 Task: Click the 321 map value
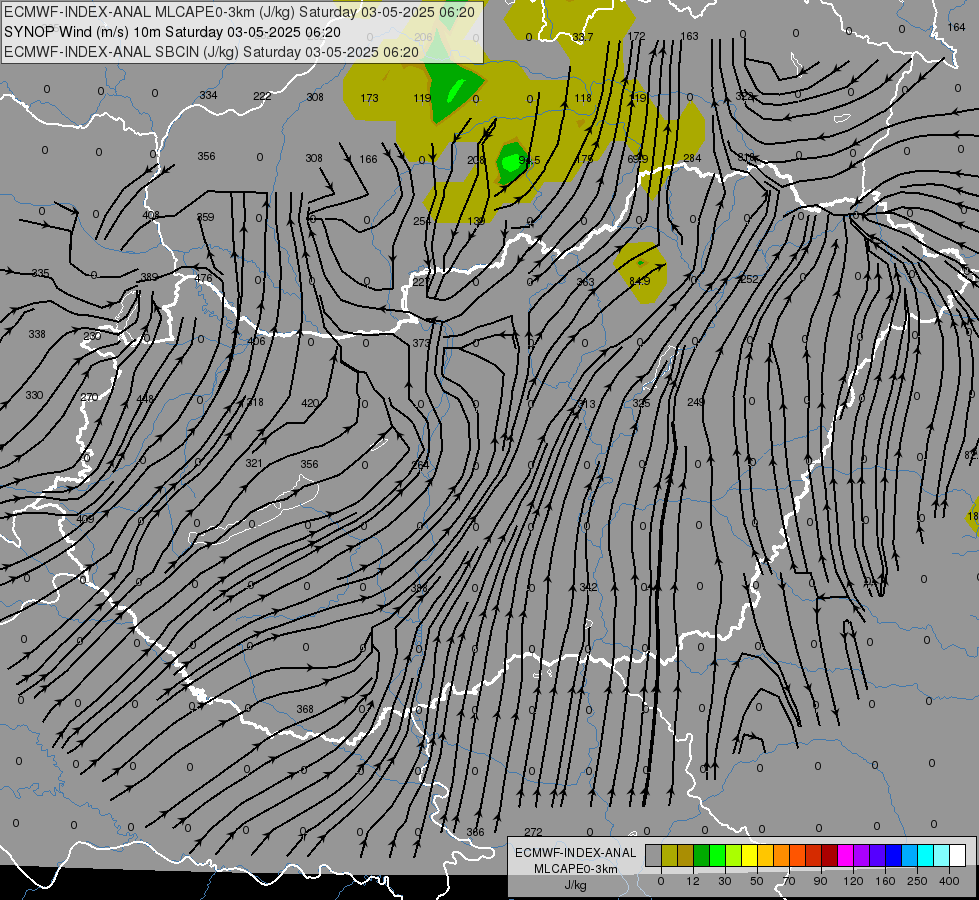pos(253,463)
